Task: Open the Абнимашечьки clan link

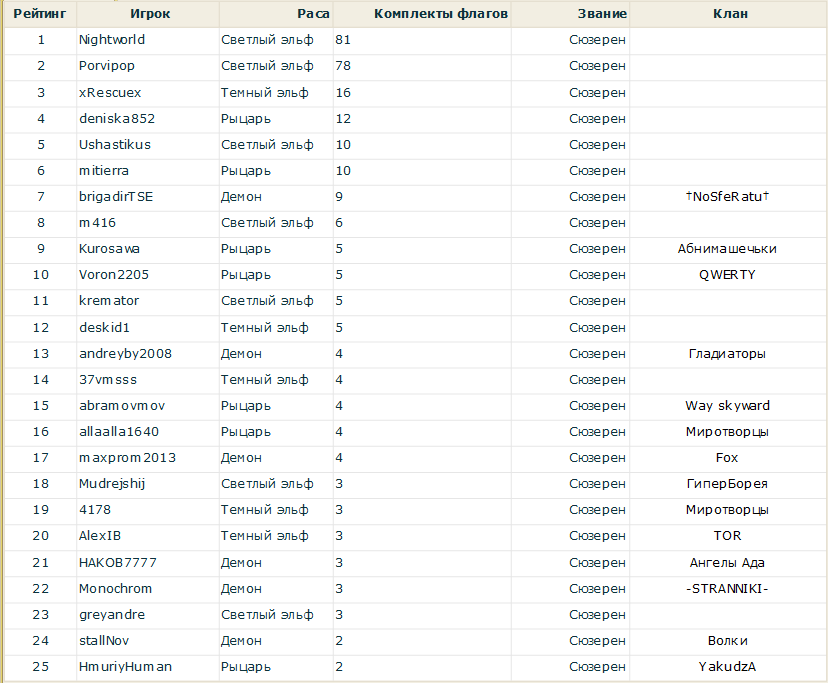Action: (x=727, y=249)
